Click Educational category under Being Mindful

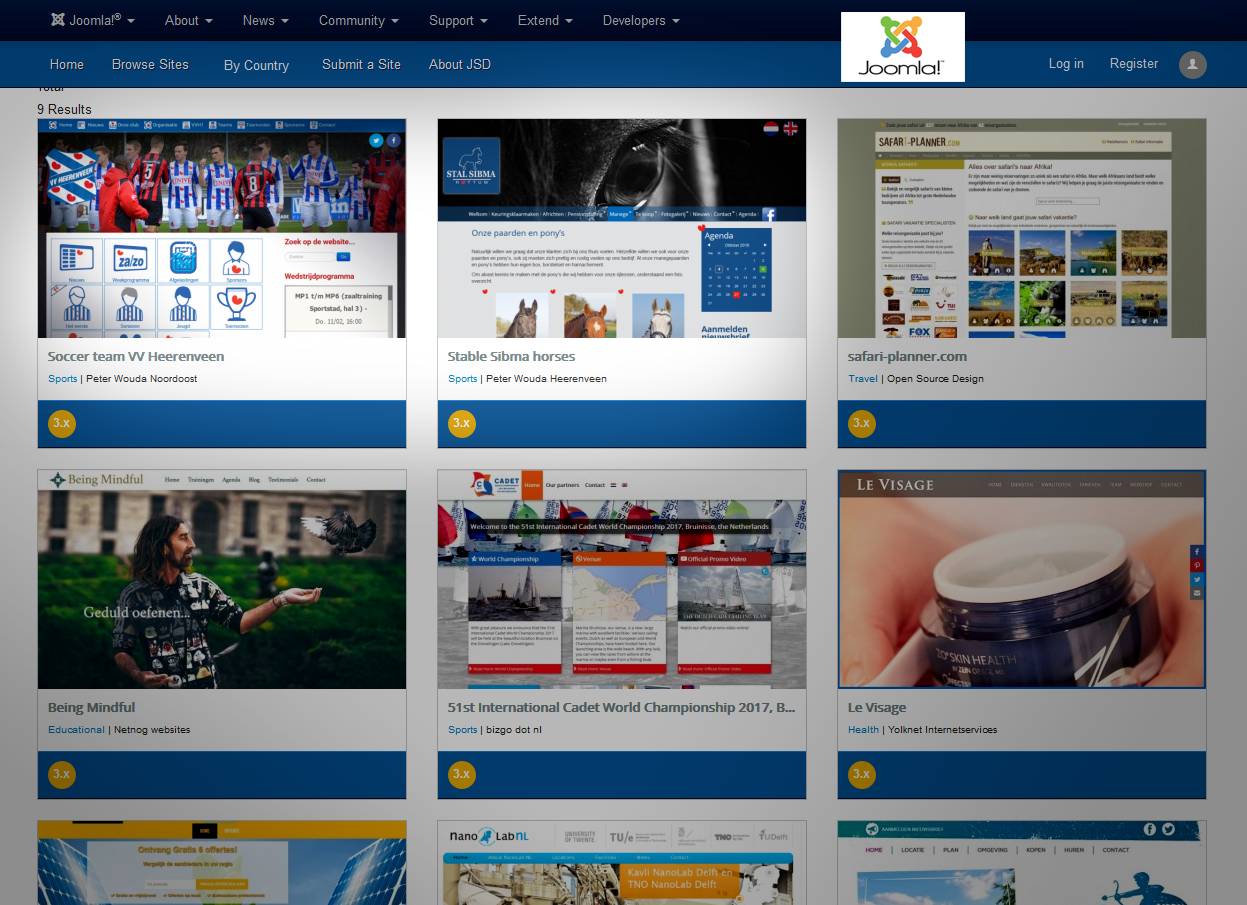click(x=76, y=730)
